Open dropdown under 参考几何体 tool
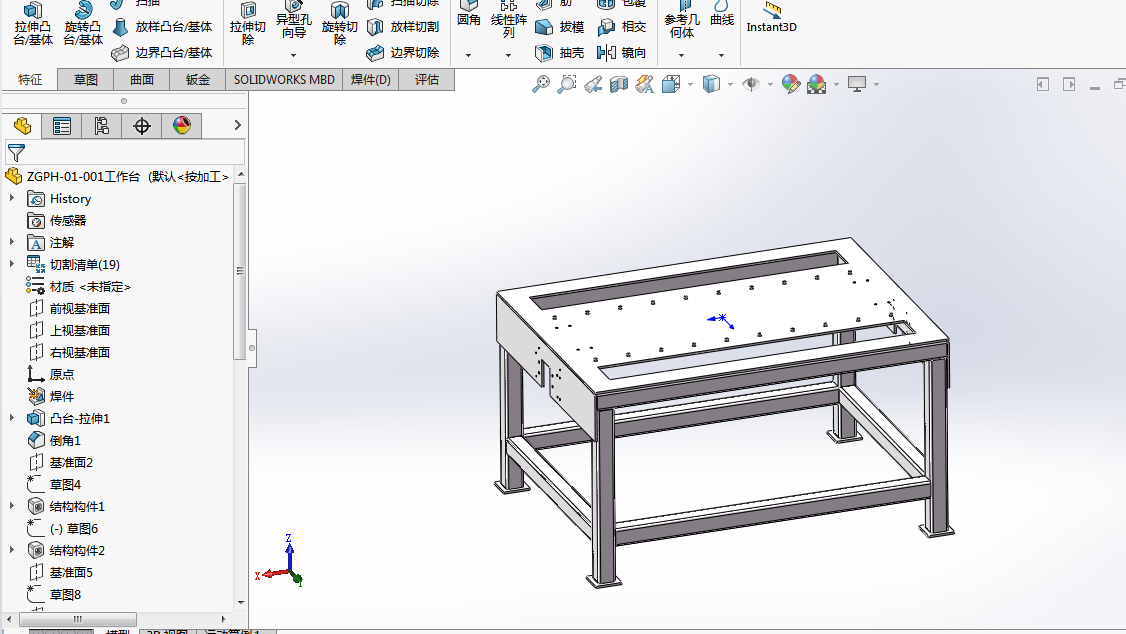 (681, 55)
